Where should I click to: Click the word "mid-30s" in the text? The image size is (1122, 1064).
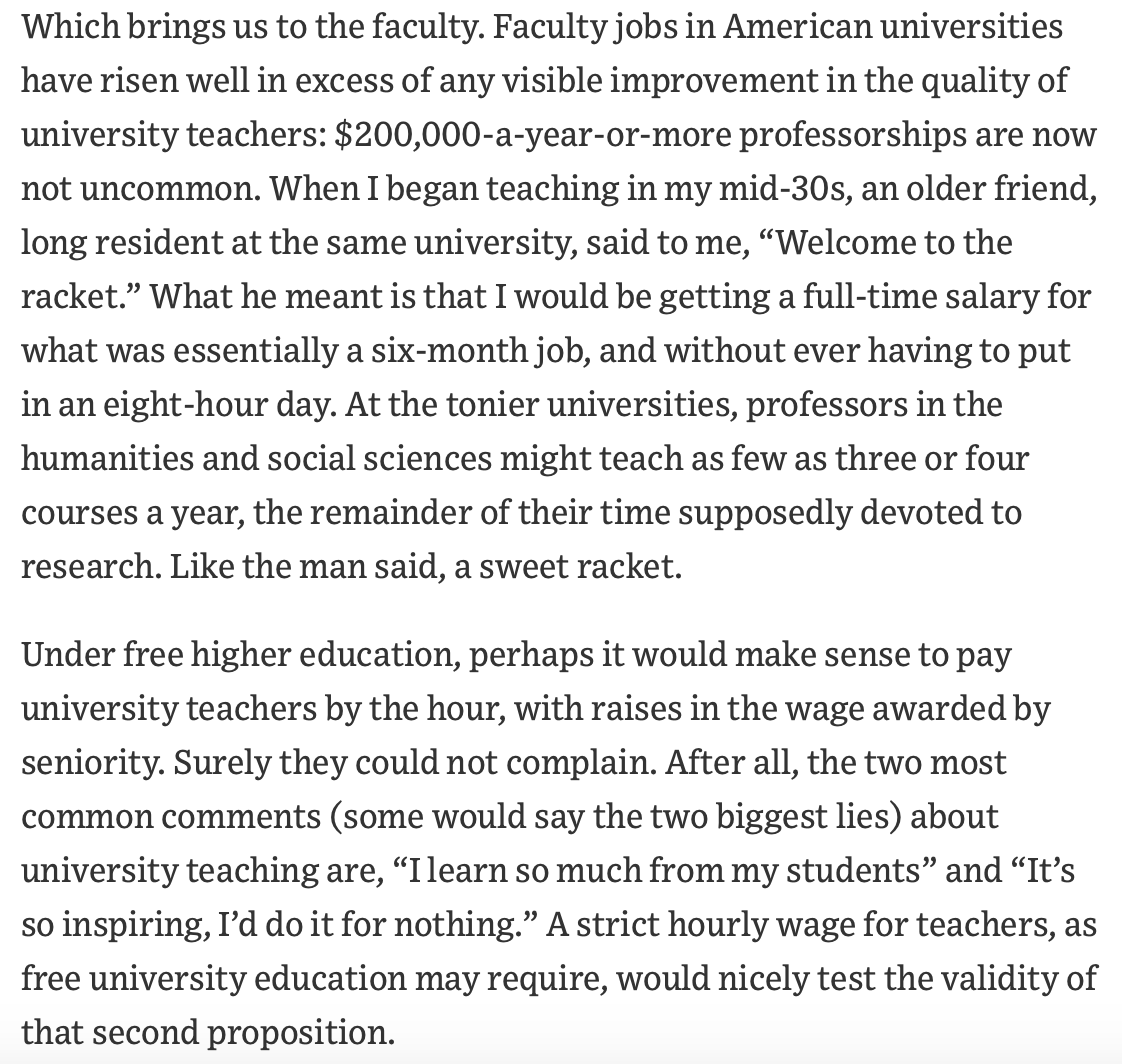click(786, 189)
